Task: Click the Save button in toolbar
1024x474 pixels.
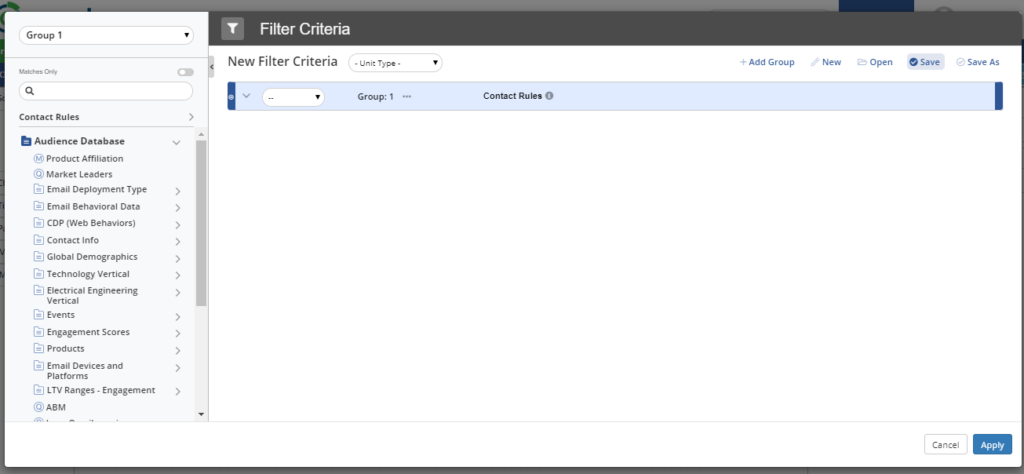Action: point(925,62)
